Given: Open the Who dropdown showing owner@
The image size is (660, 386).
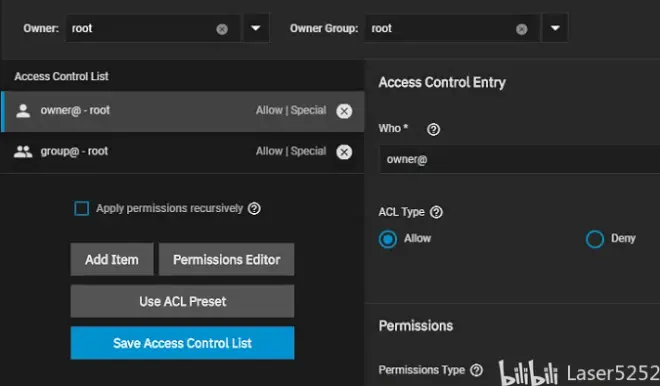Looking at the screenshot, I should click(519, 160).
